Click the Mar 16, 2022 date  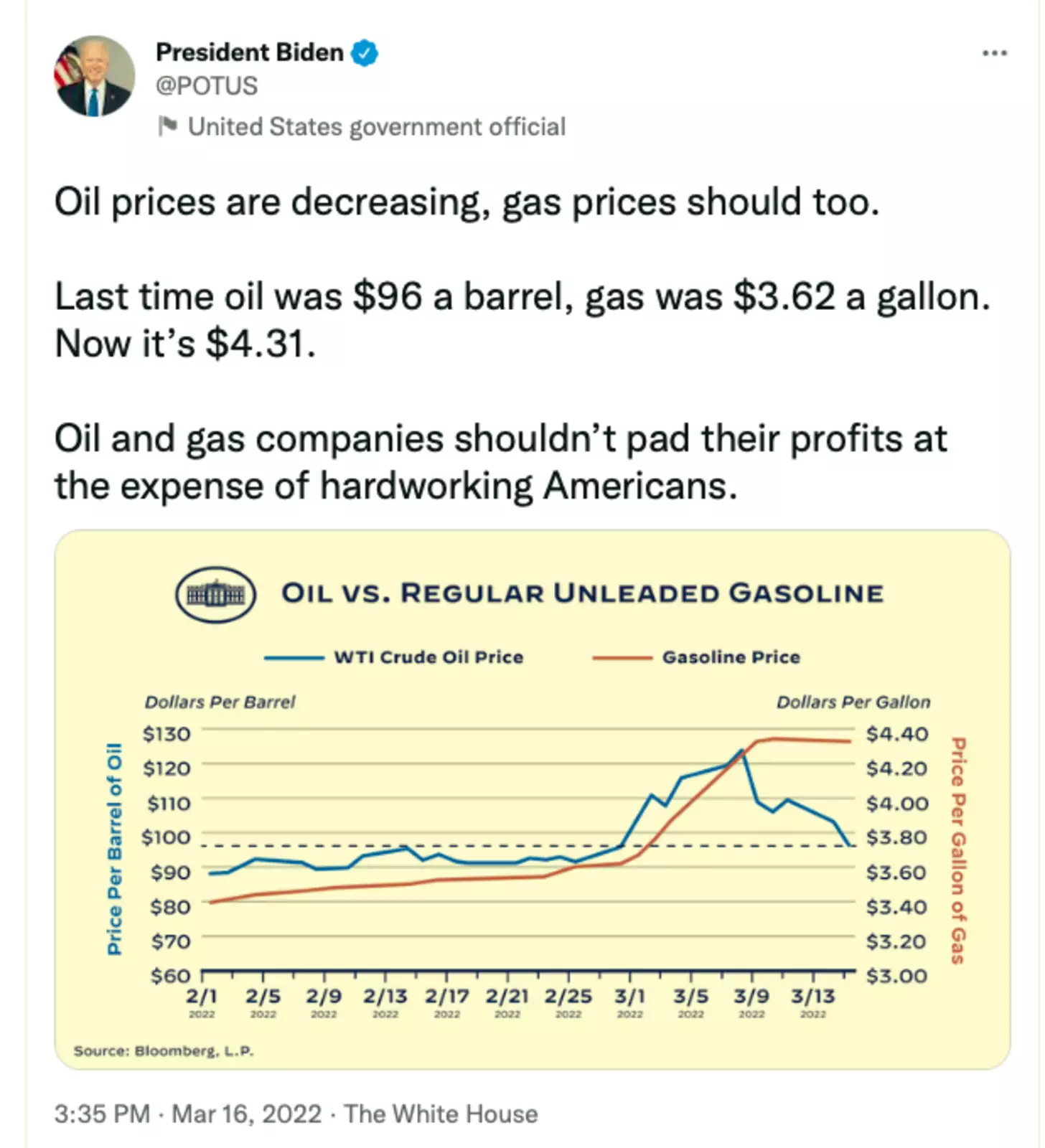point(246,1114)
